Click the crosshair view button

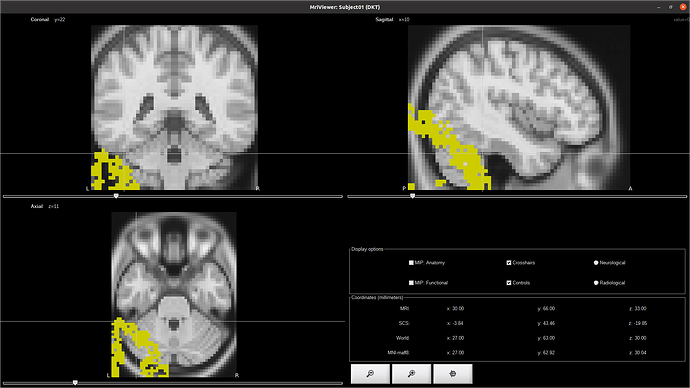pos(452,373)
